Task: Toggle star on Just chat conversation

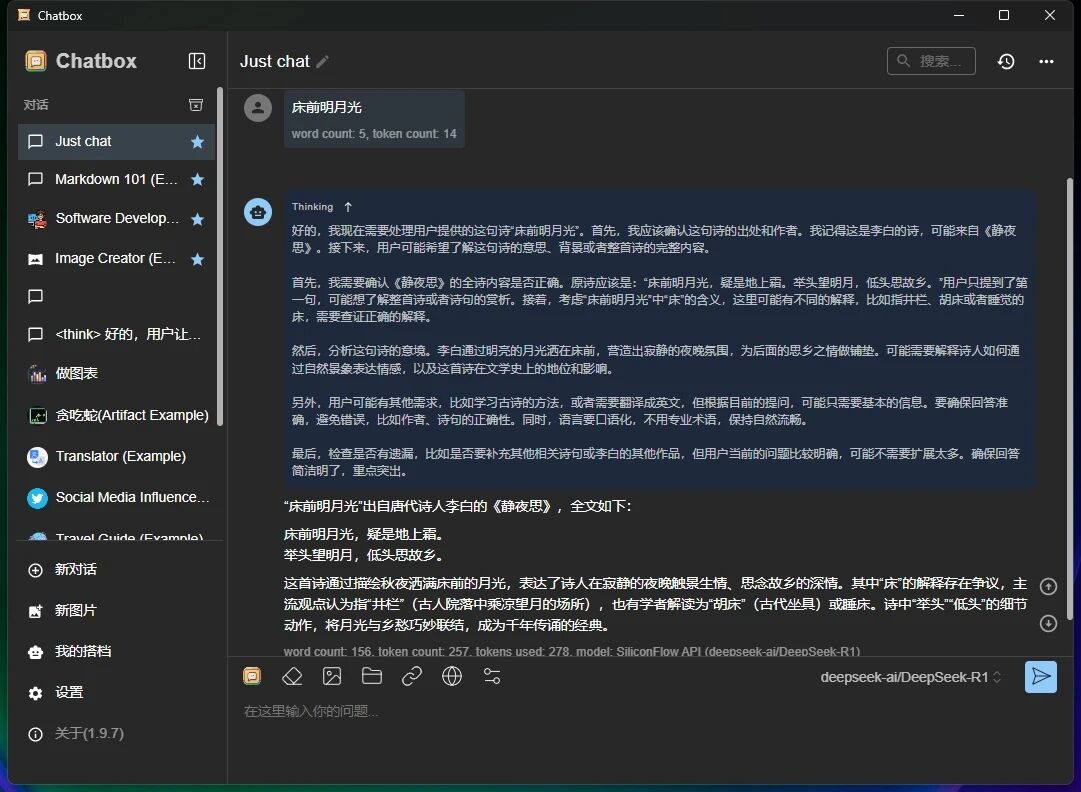Action: click(x=197, y=142)
